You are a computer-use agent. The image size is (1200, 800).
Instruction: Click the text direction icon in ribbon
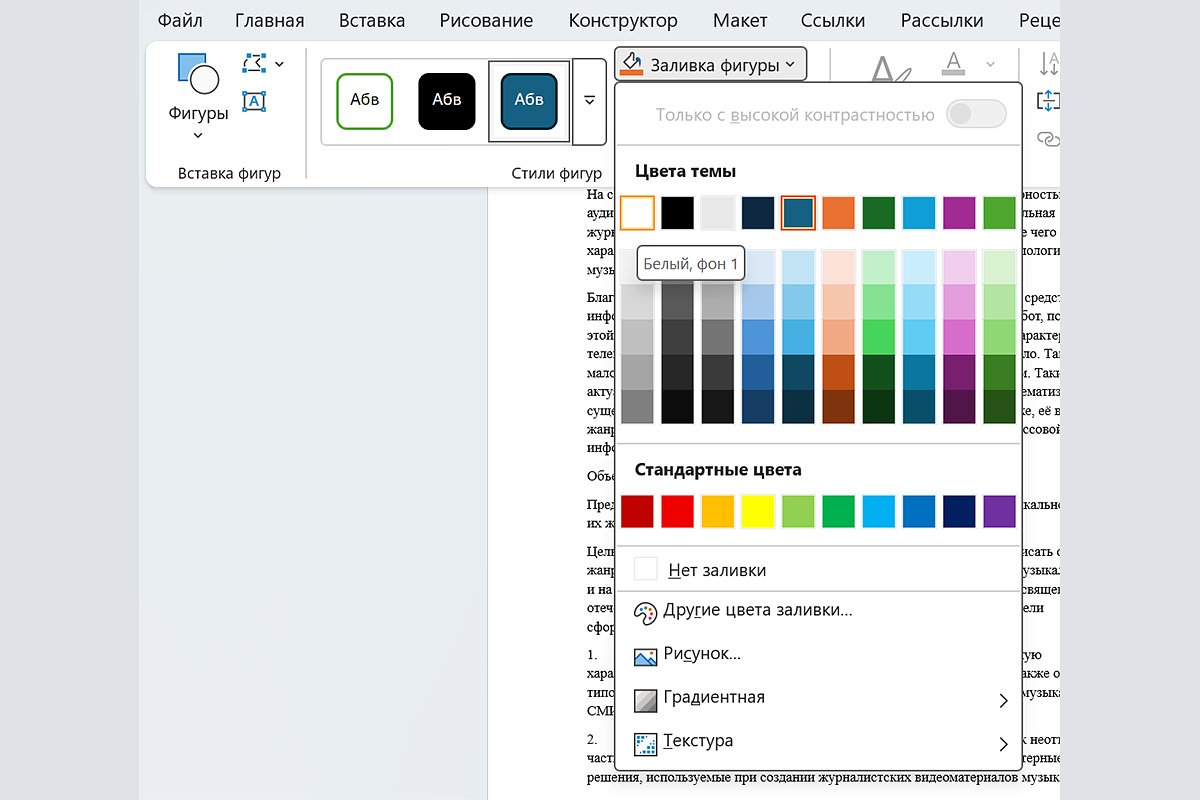(x=1048, y=64)
